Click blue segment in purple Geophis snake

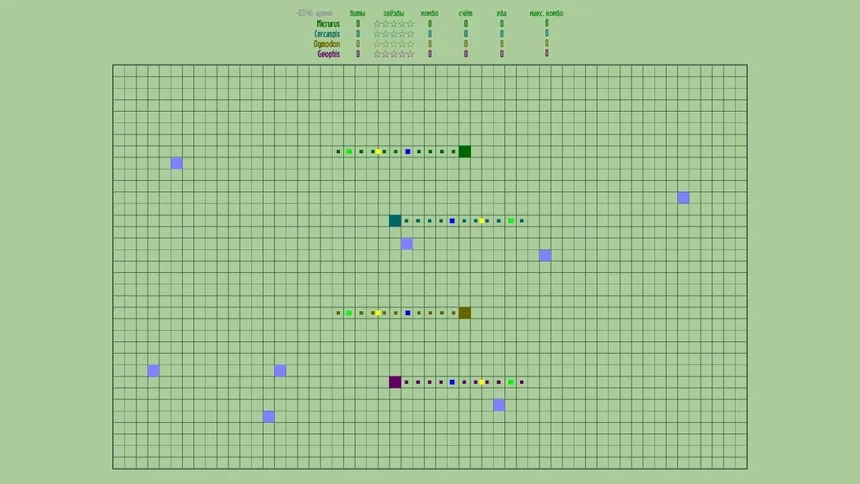pyautogui.click(x=452, y=382)
